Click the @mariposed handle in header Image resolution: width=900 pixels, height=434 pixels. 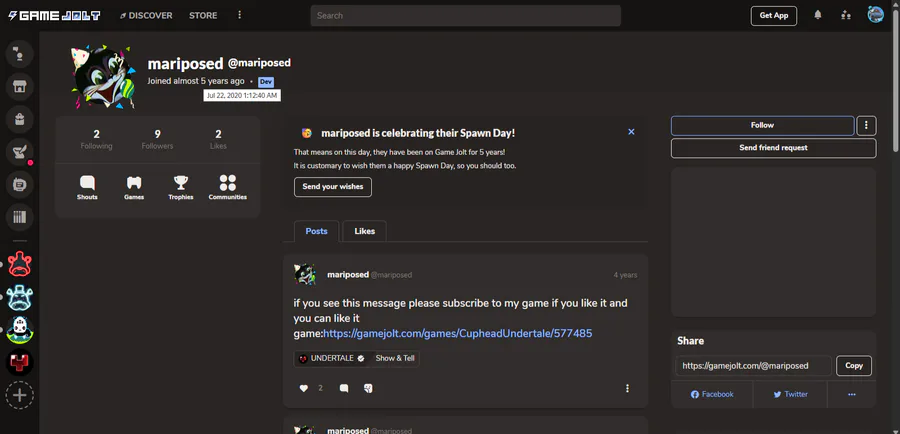[x=259, y=63]
